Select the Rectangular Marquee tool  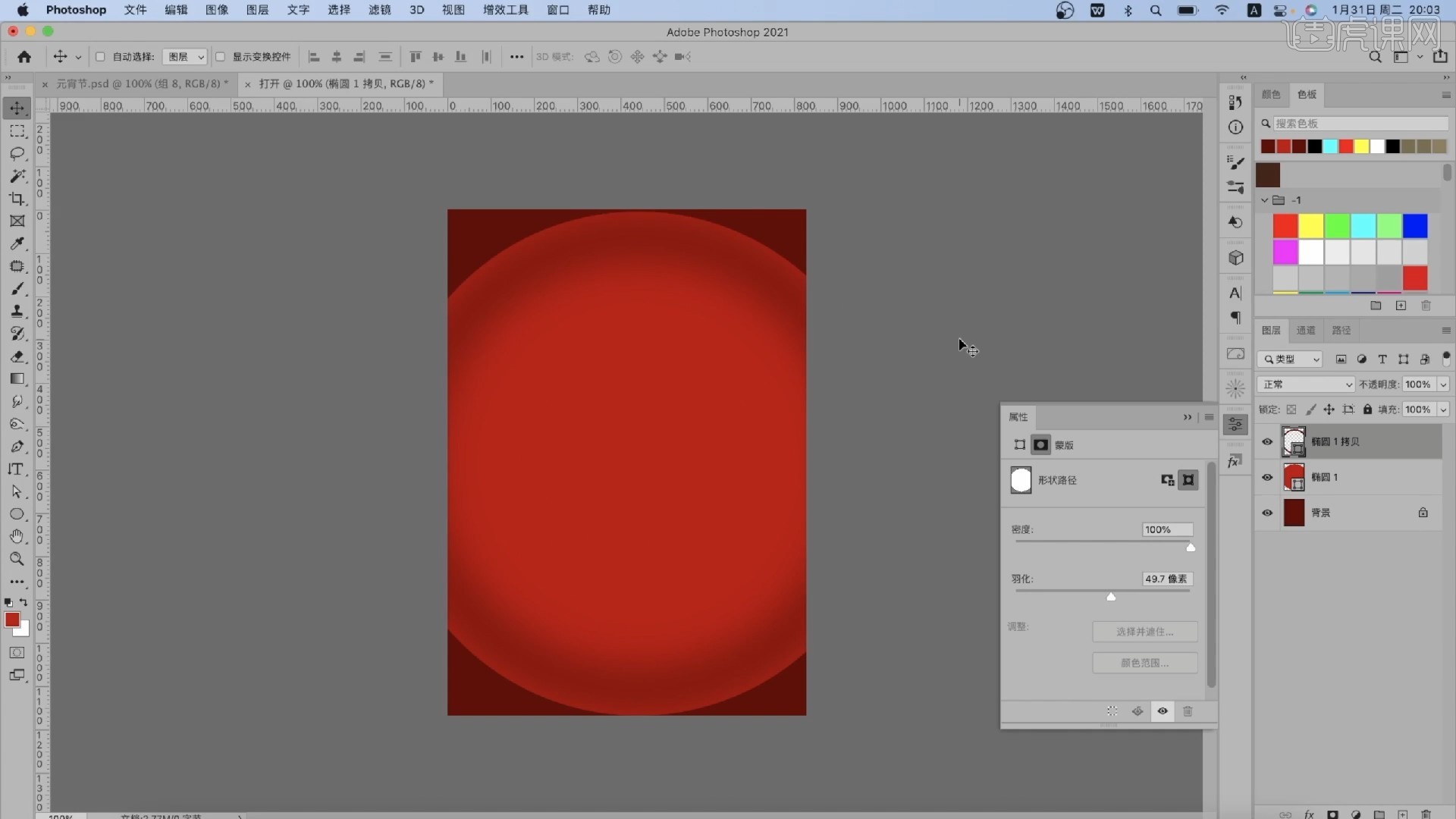[x=17, y=131]
